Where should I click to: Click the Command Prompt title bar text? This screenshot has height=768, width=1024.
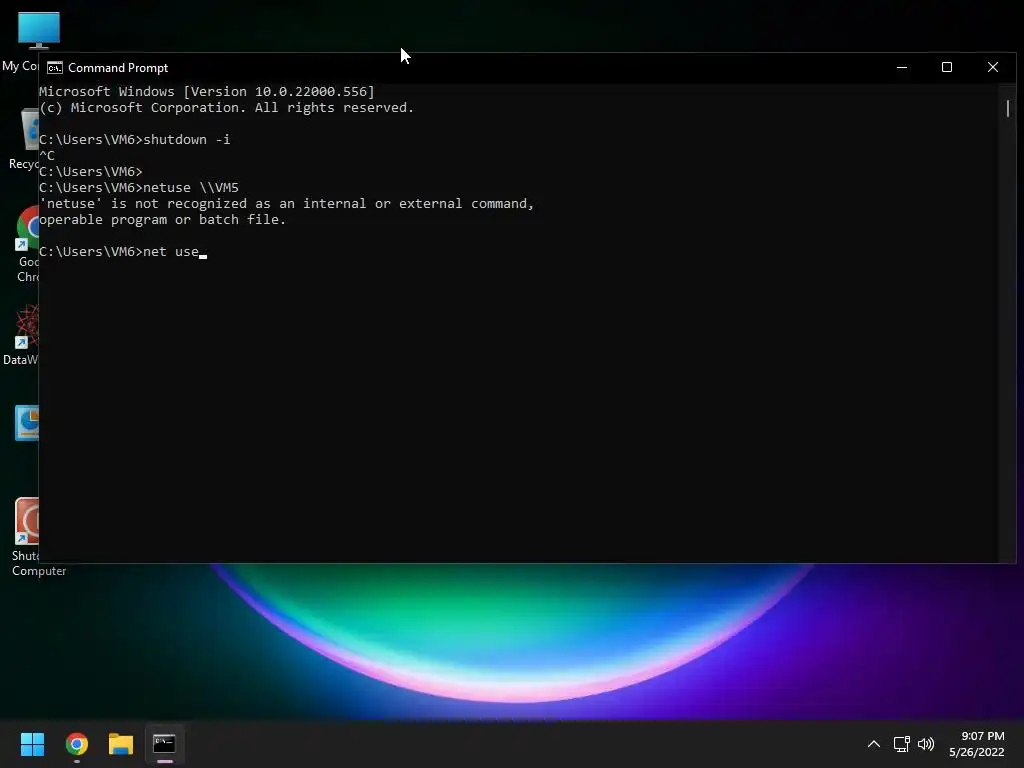pyautogui.click(x=118, y=68)
